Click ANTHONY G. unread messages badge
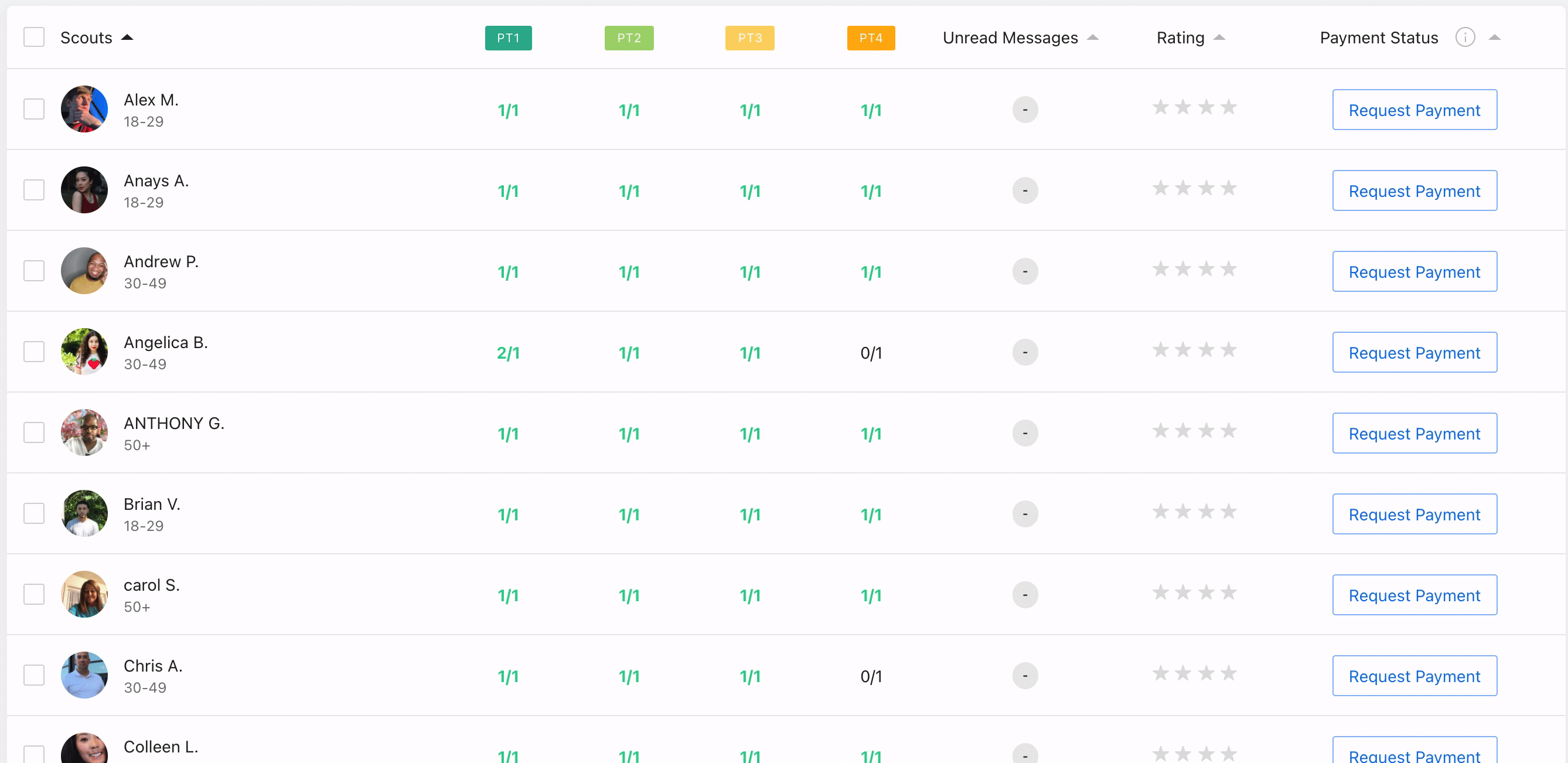Screen dimensions: 1568x763 tap(1025, 434)
